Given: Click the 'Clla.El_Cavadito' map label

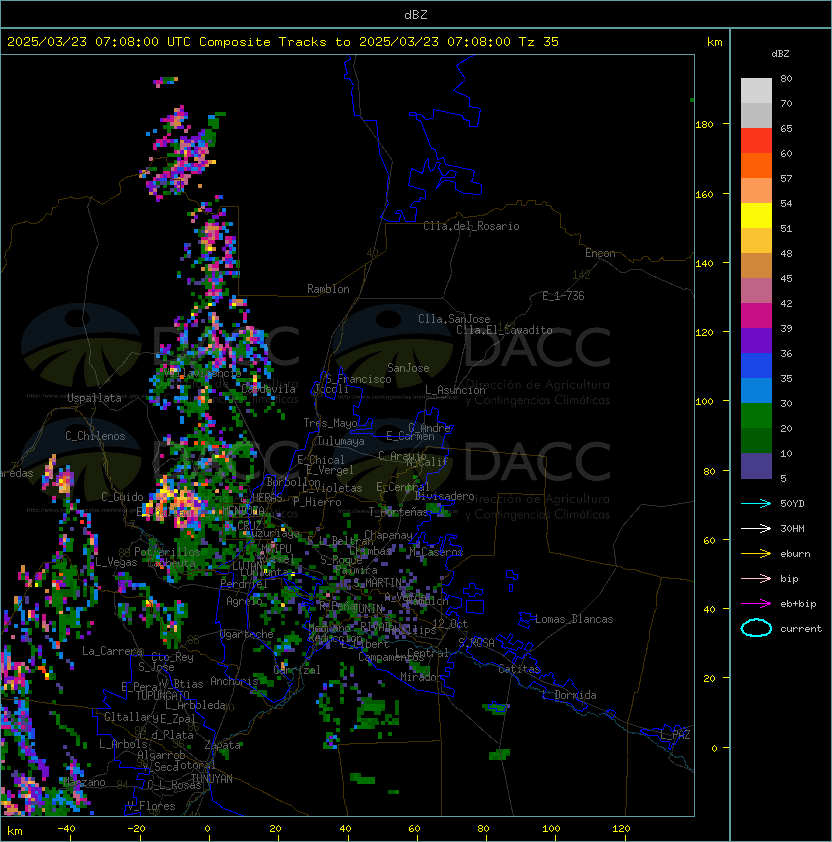Looking at the screenshot, I should coord(504,330).
